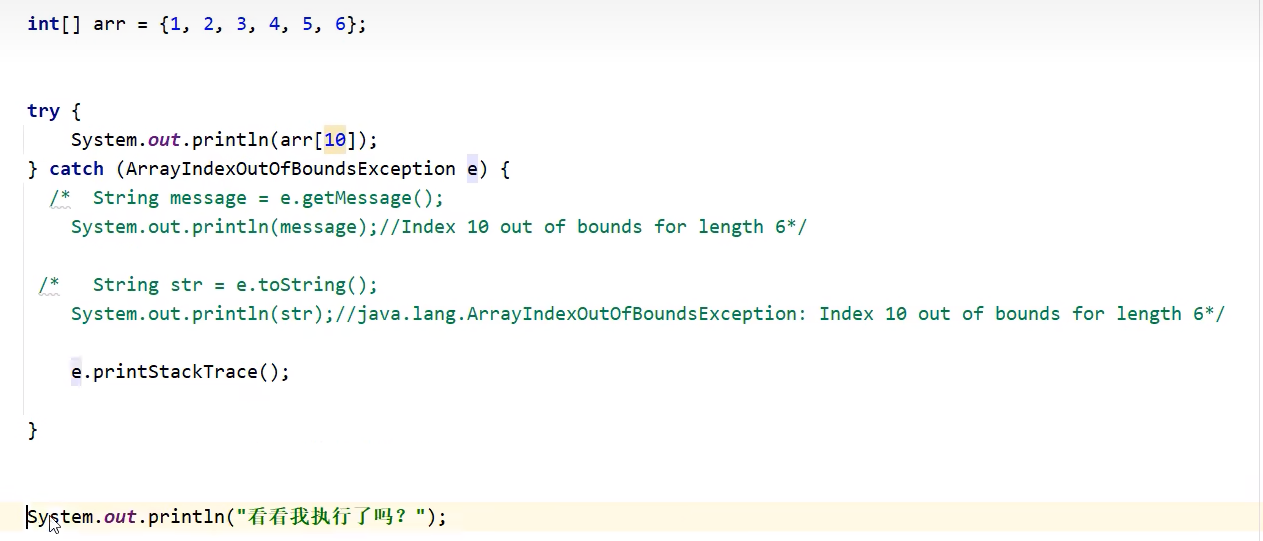1263x541 pixels.
Task: Click 'String message' declaration in comment
Action: click(170, 198)
